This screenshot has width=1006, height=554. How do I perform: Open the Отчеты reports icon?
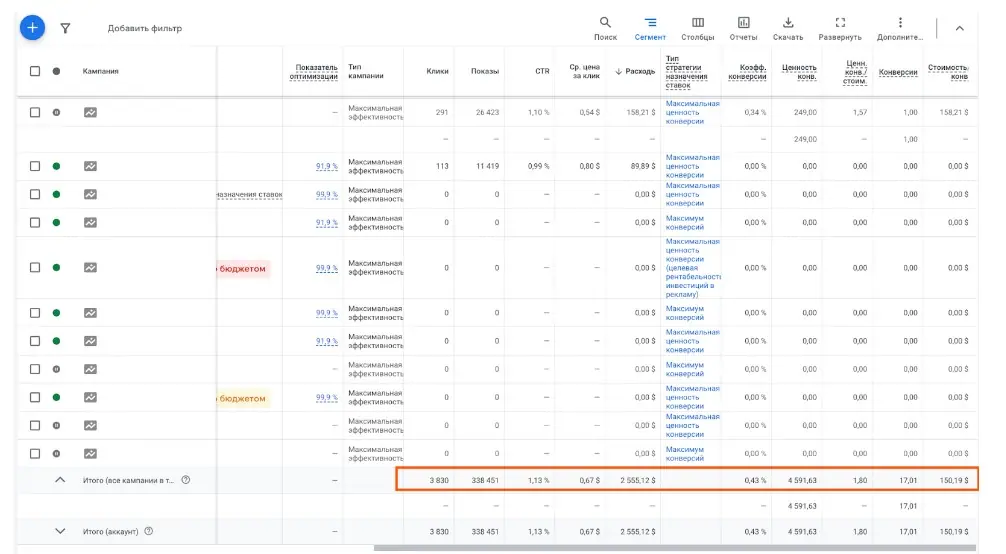point(743,27)
